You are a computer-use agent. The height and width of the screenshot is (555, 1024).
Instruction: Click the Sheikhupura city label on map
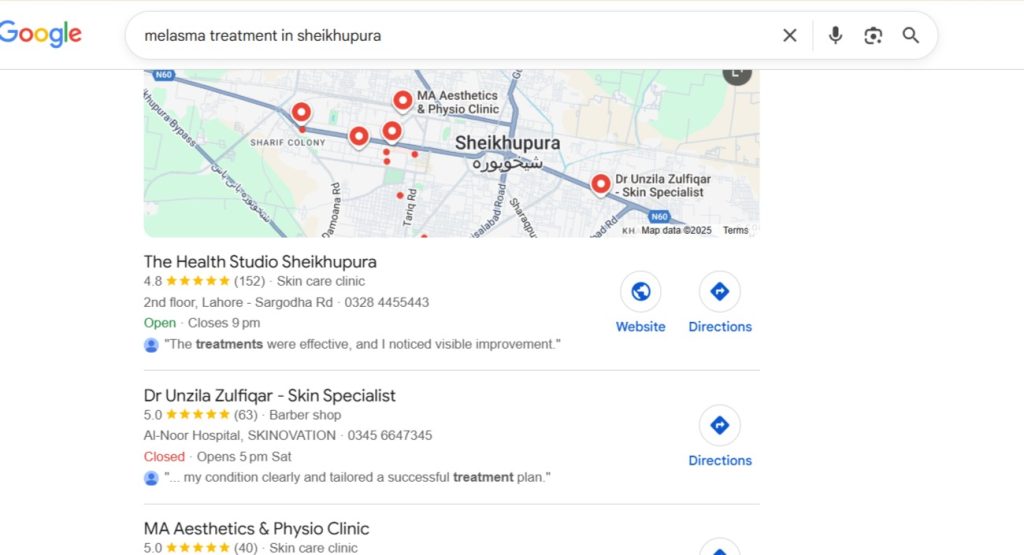[507, 143]
